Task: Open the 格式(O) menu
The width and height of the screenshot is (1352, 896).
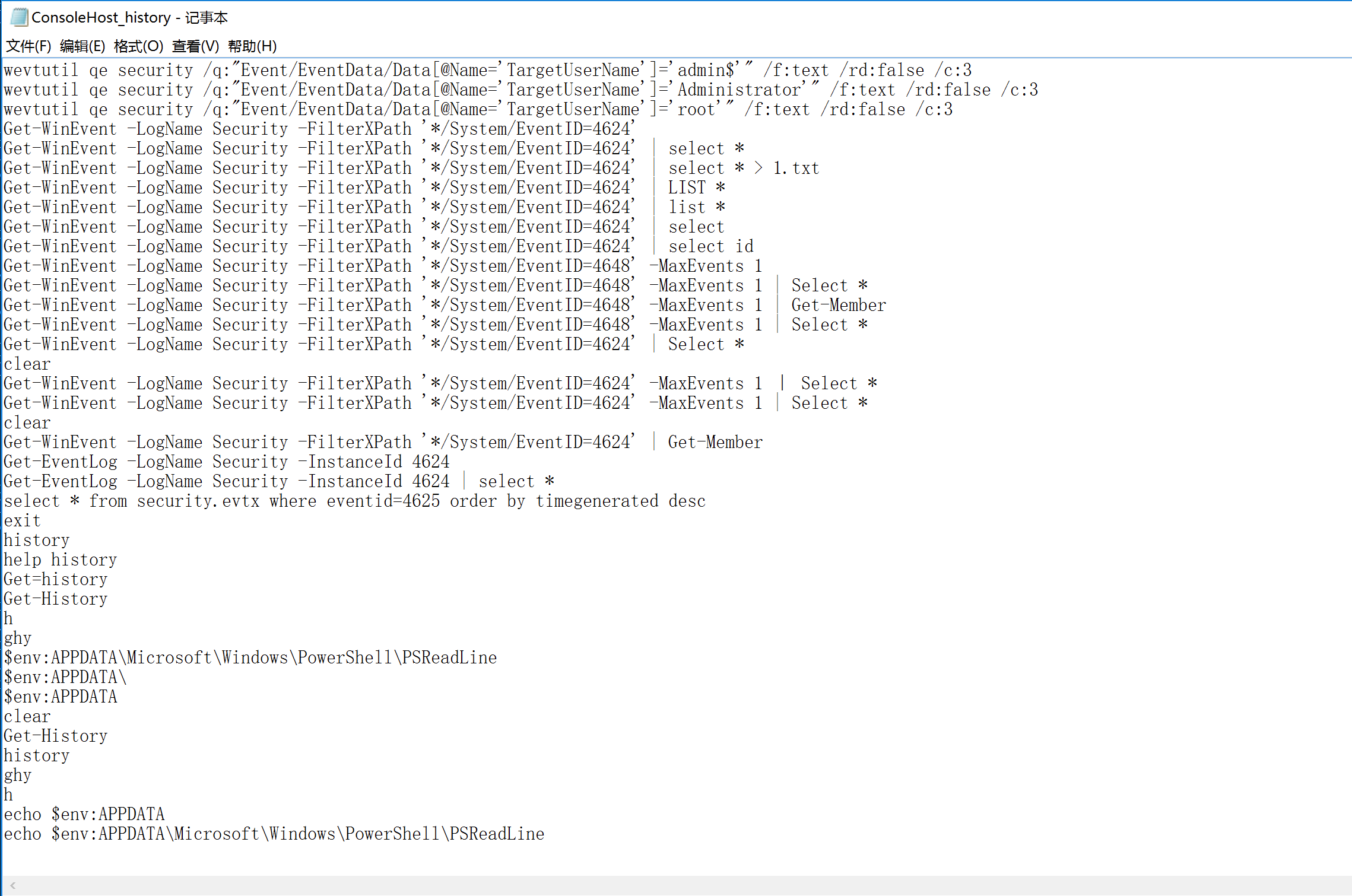Action: [x=138, y=46]
